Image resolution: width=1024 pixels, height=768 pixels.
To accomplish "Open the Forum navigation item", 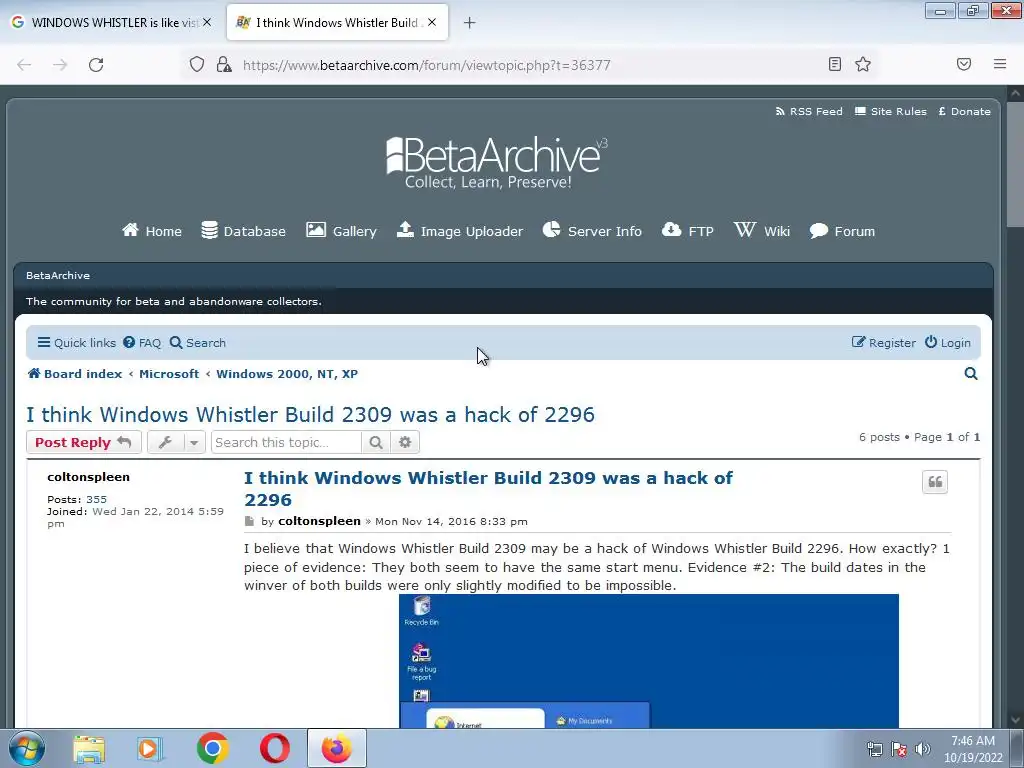I will (842, 231).
